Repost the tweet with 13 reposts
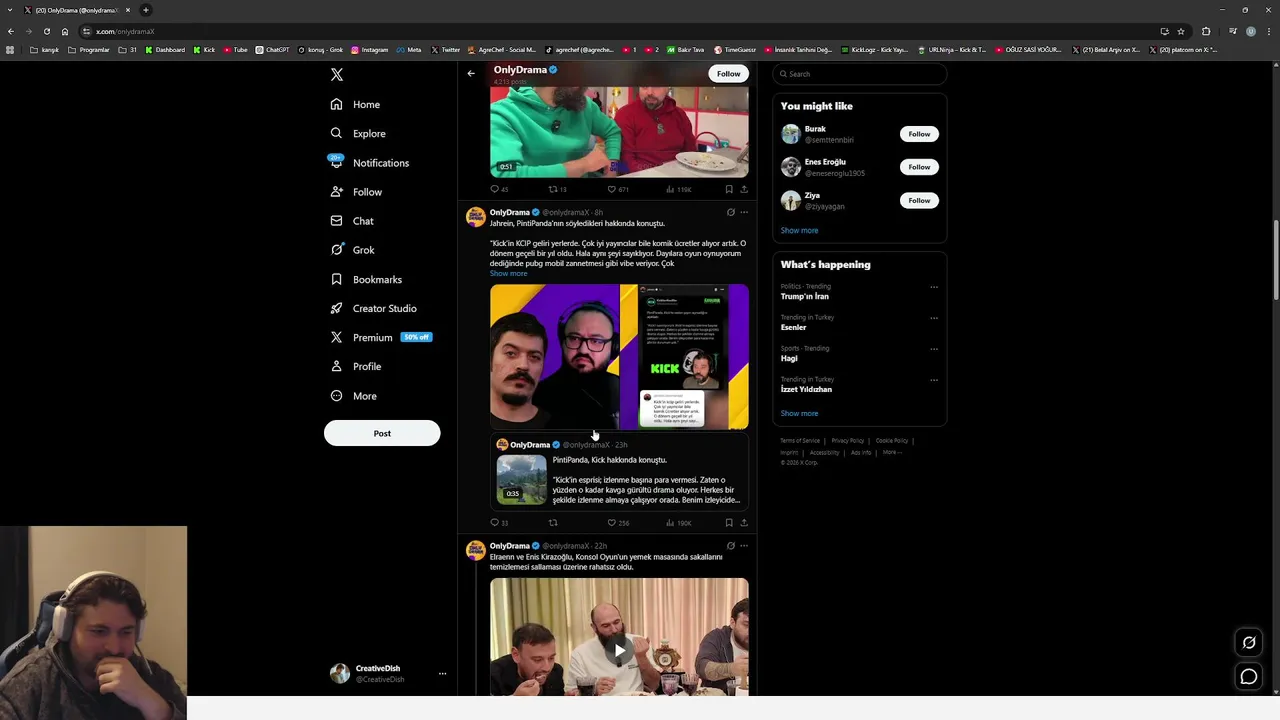Image resolution: width=1280 pixels, height=720 pixels. coord(557,189)
